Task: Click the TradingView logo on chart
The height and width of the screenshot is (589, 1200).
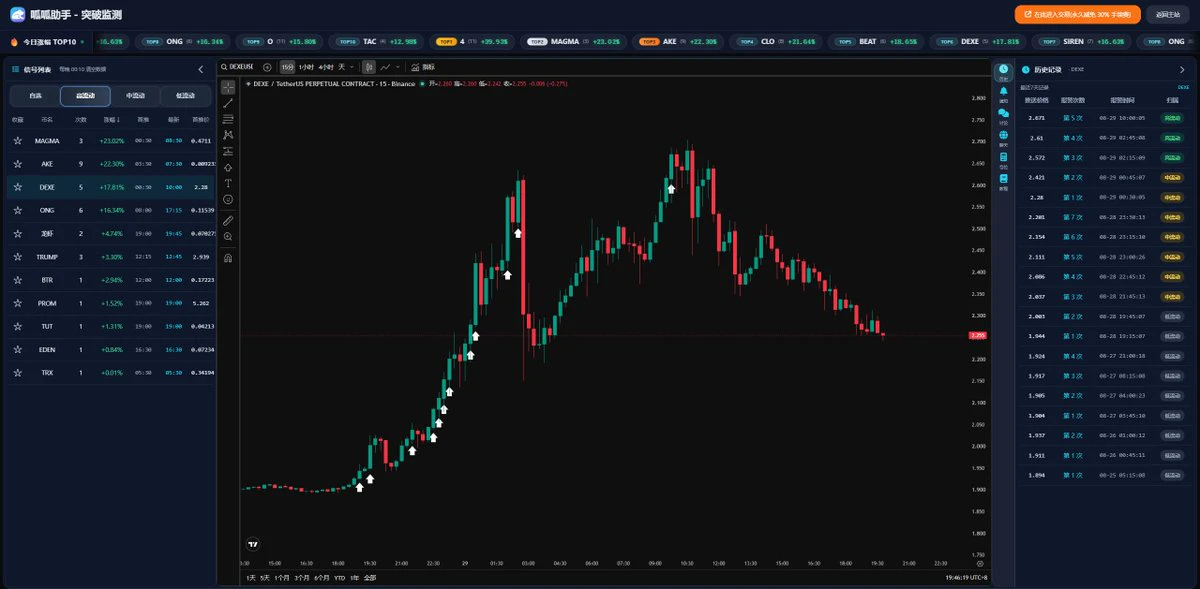Action: coord(253,545)
